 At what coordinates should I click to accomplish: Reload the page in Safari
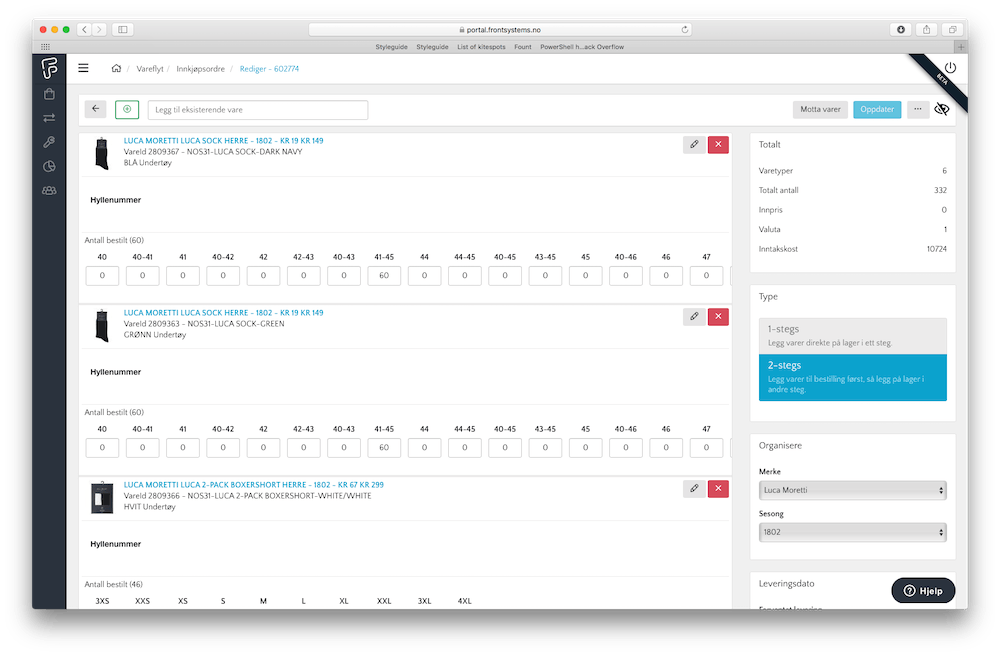pos(685,29)
